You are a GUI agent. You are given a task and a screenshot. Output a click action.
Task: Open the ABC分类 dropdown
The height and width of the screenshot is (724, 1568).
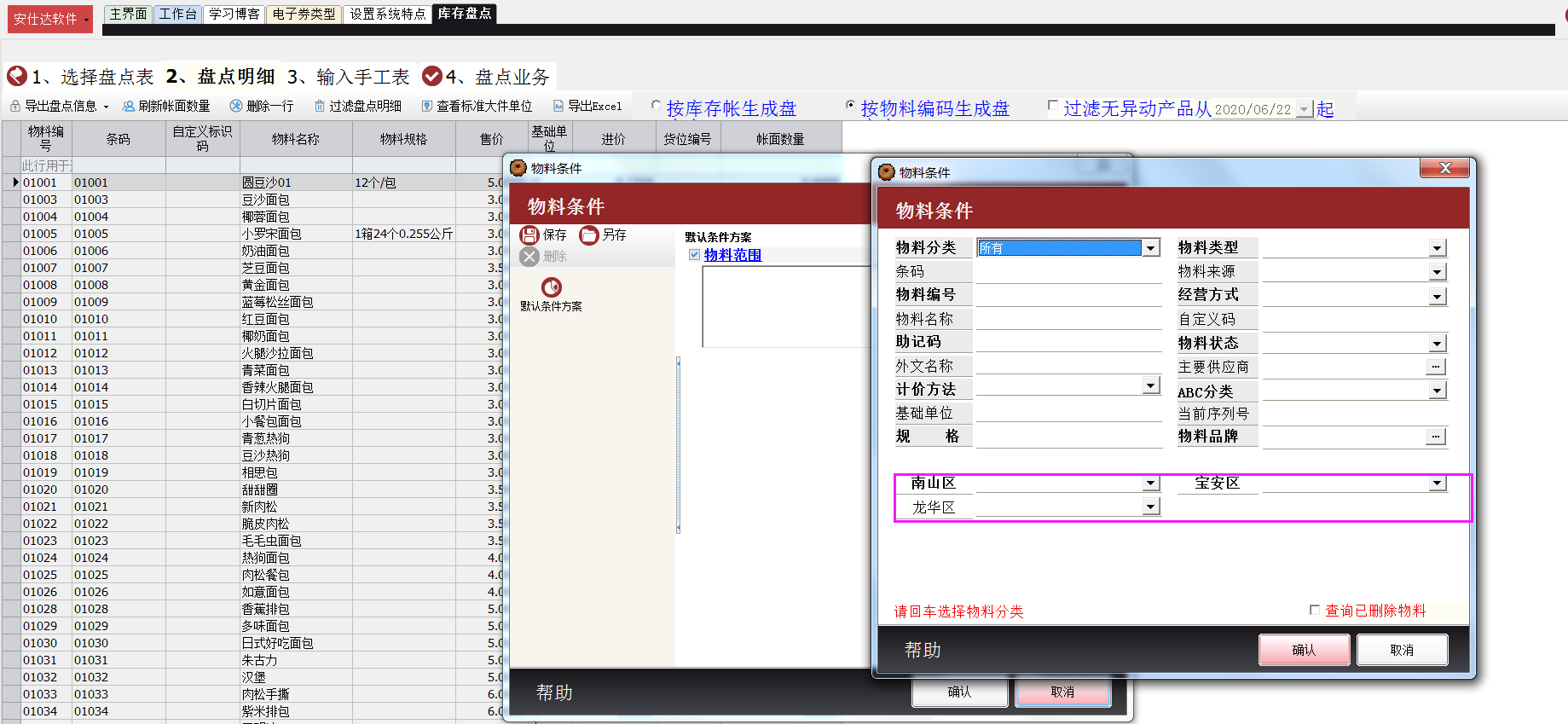point(1438,391)
